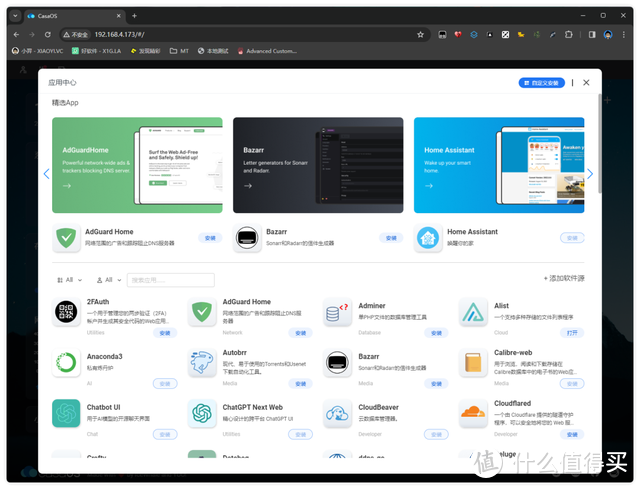Focus the app search field
The image size is (640, 489).
171,280
